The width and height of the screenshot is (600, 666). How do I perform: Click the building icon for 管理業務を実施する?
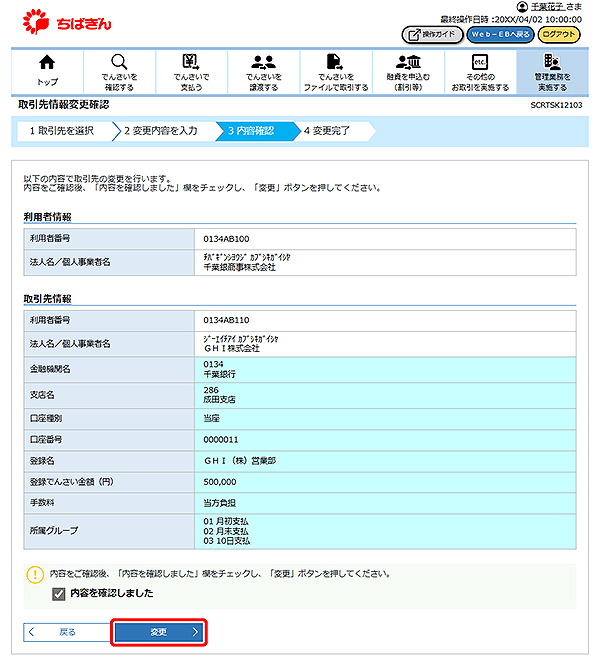(552, 62)
